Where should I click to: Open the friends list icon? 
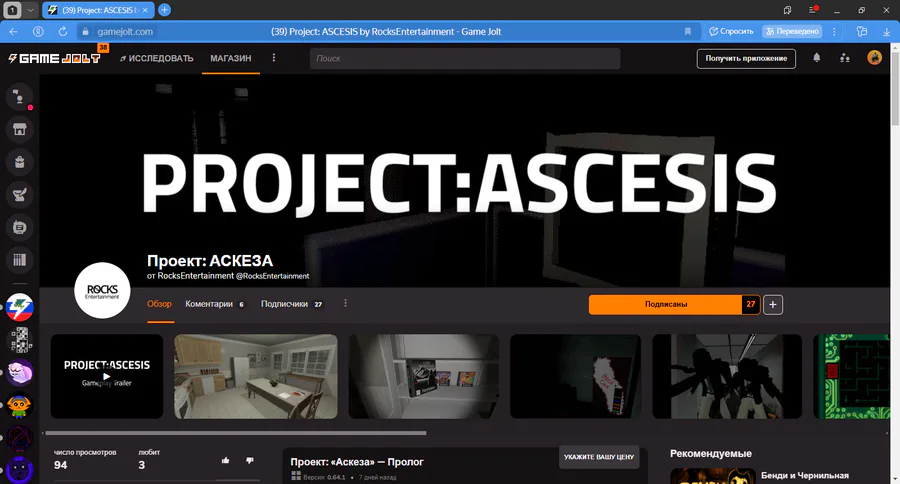844,58
